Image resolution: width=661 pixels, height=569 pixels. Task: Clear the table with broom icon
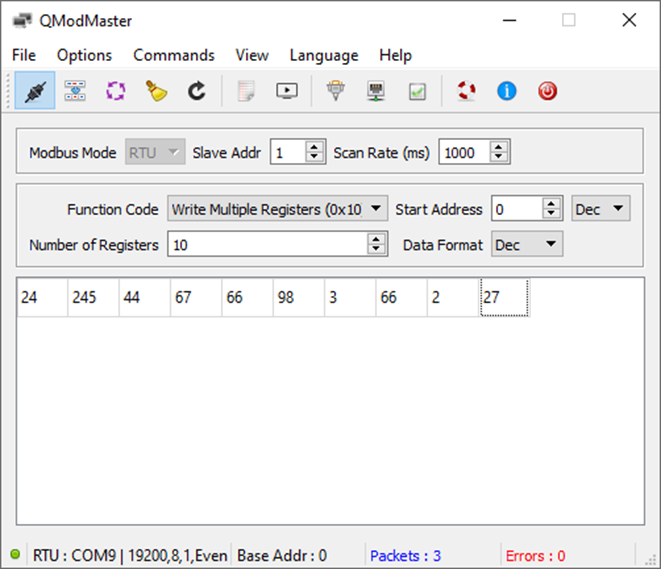[156, 91]
